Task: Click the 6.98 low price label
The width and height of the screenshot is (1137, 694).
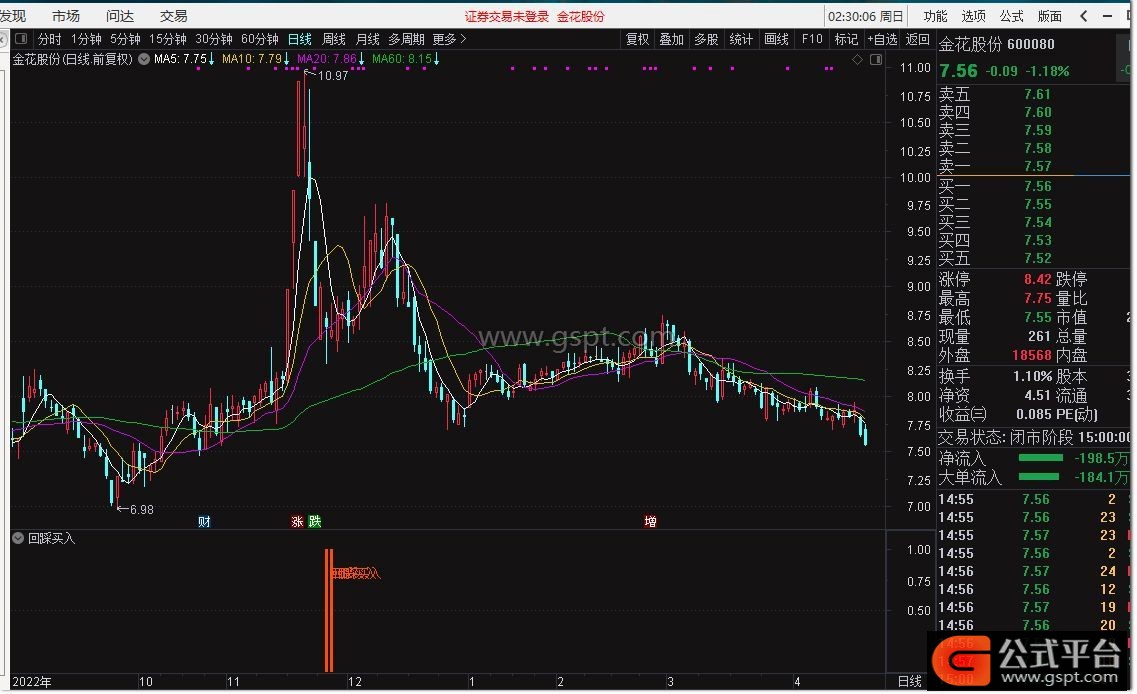Action: click(x=141, y=510)
